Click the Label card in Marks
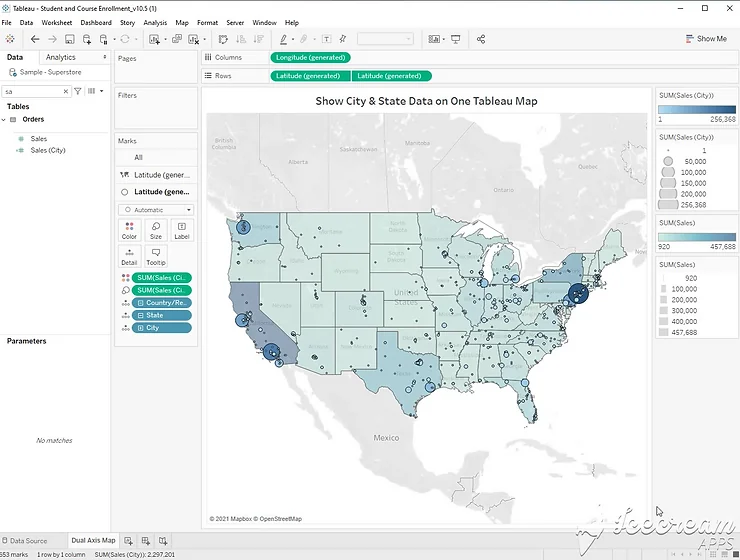This screenshot has height=560, width=740. point(182,230)
